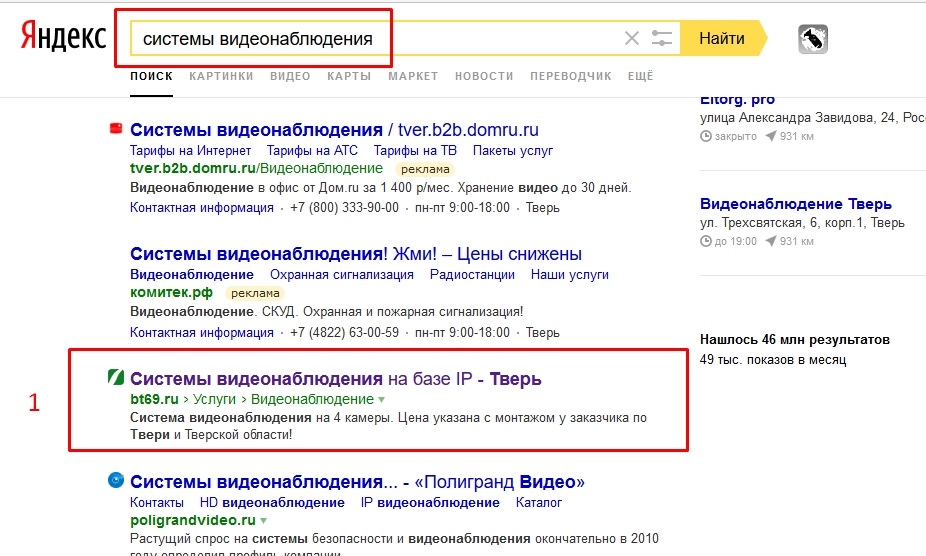Click the blue Полигранд Видео favicon

116,480
